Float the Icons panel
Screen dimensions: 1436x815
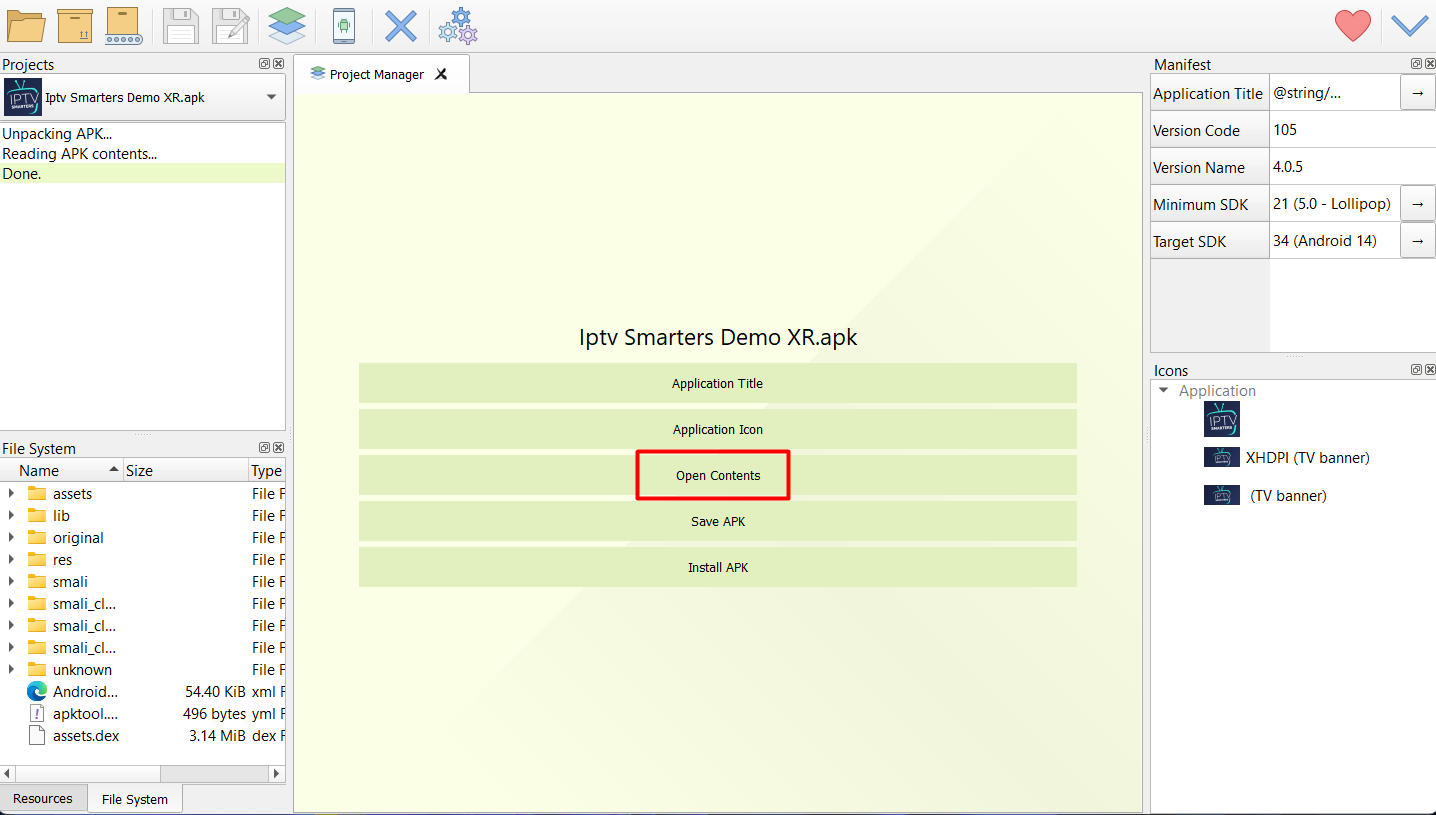pos(1416,370)
